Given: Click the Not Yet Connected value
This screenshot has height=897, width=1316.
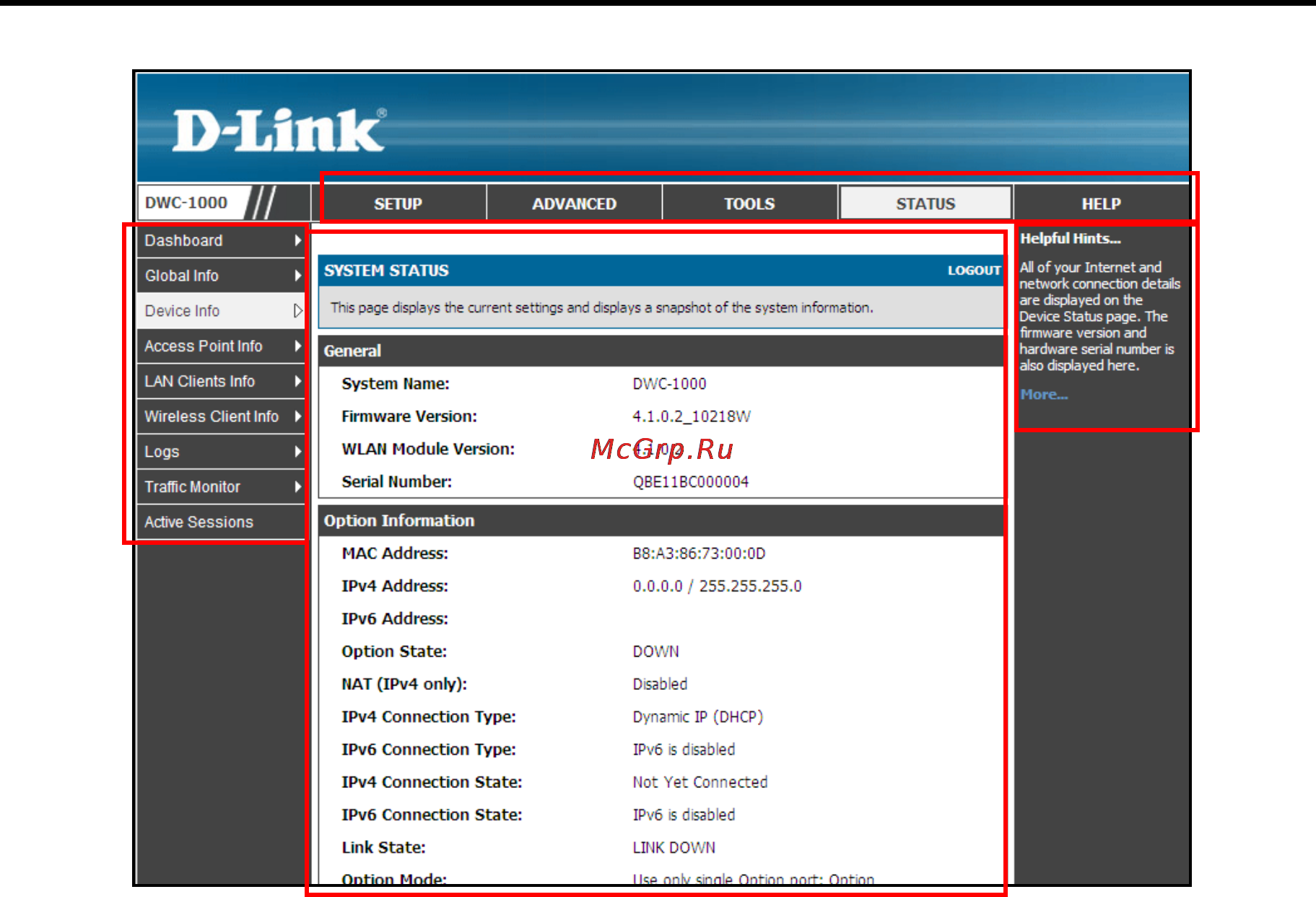Looking at the screenshot, I should click(x=700, y=782).
